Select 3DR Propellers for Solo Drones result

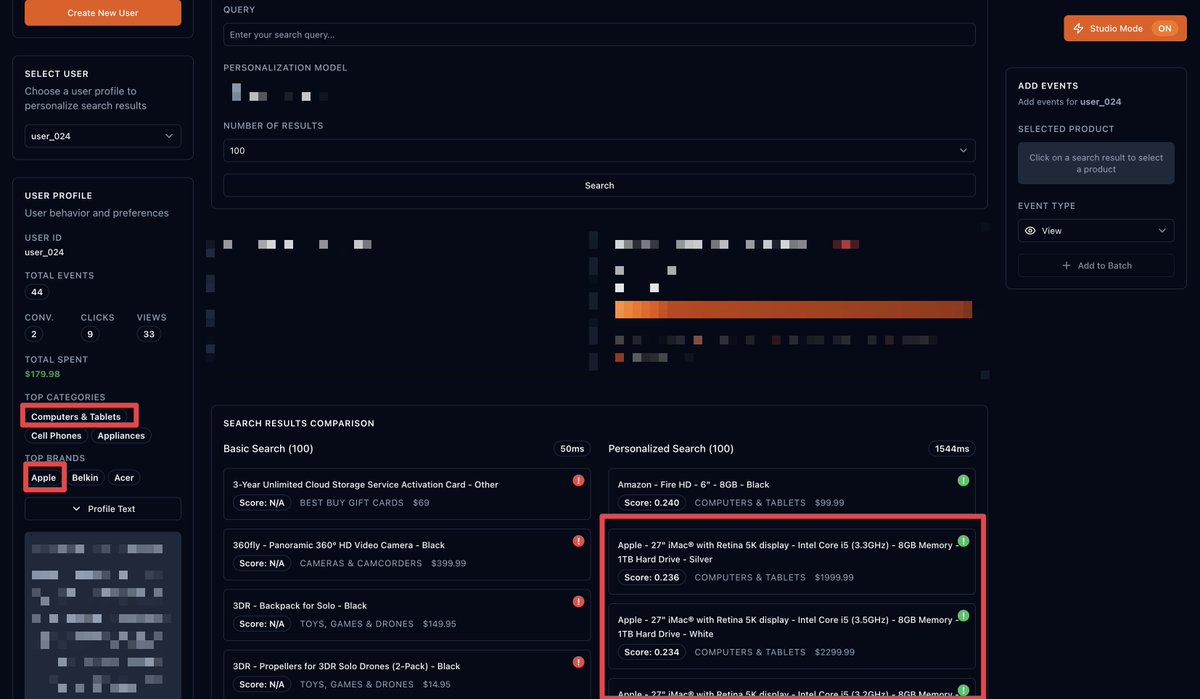407,675
